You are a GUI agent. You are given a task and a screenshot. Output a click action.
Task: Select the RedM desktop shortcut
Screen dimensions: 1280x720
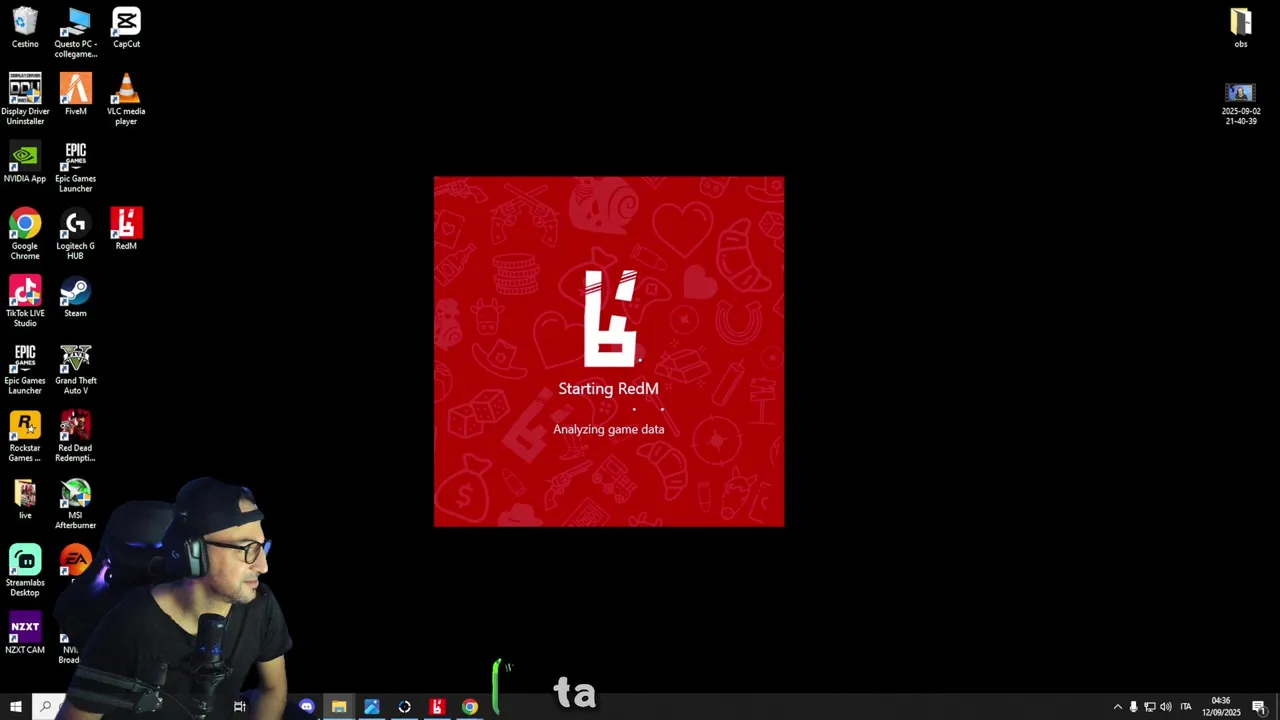tap(126, 229)
